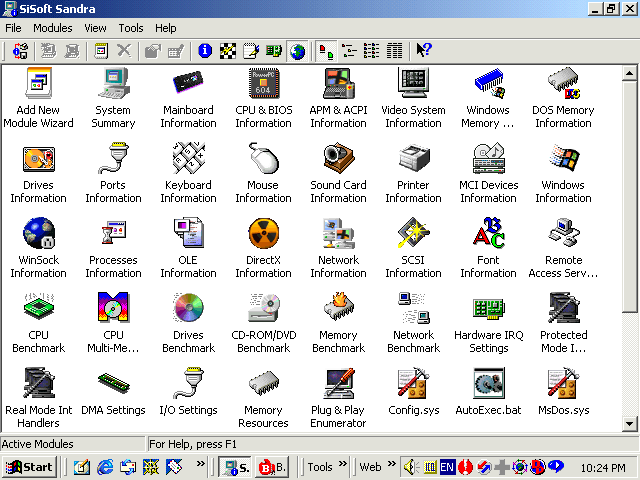
Task: Run the Memory Benchmark module
Action: click(338, 323)
